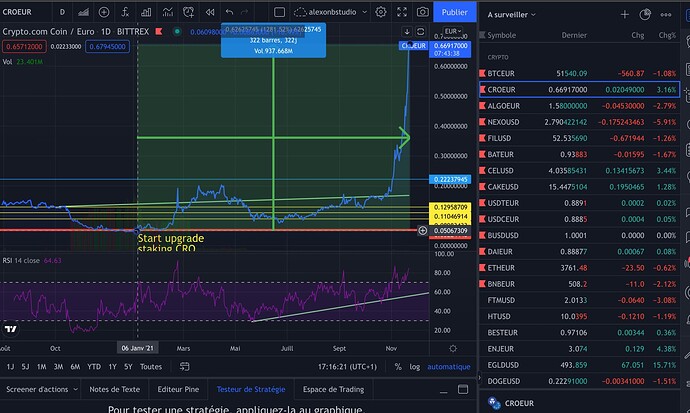Open the time axis settings gear

point(453,348)
